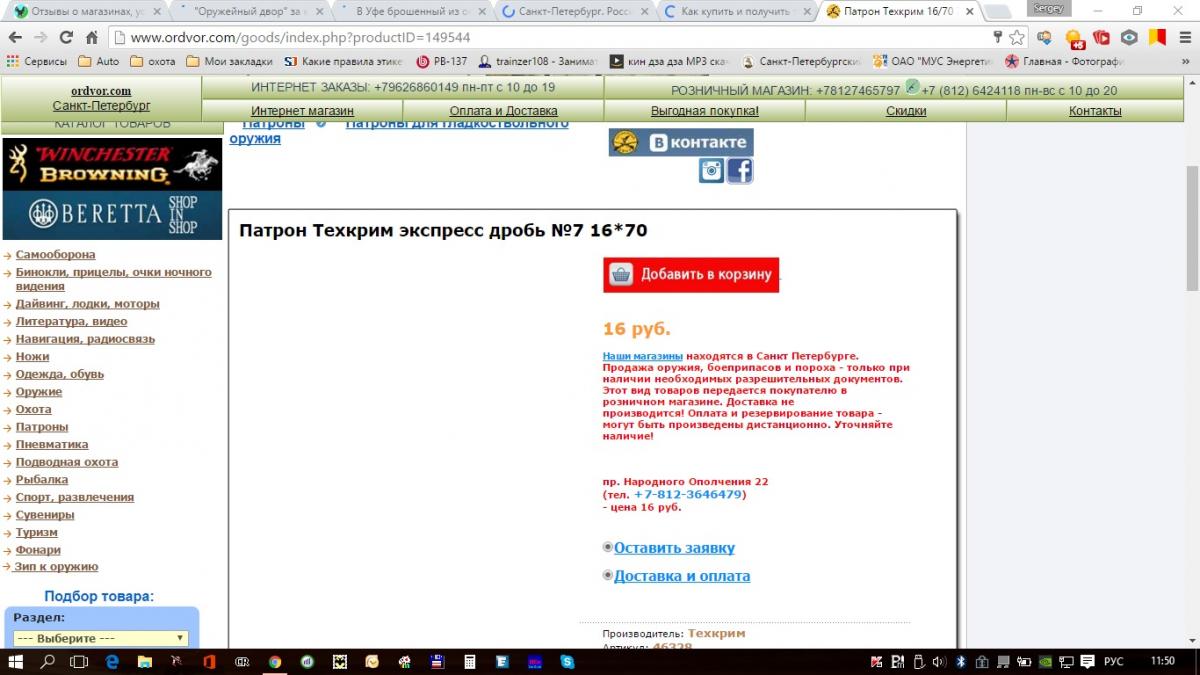Switch to 'Как купить и получить' tab
The image size is (1200, 675).
coord(735,11)
